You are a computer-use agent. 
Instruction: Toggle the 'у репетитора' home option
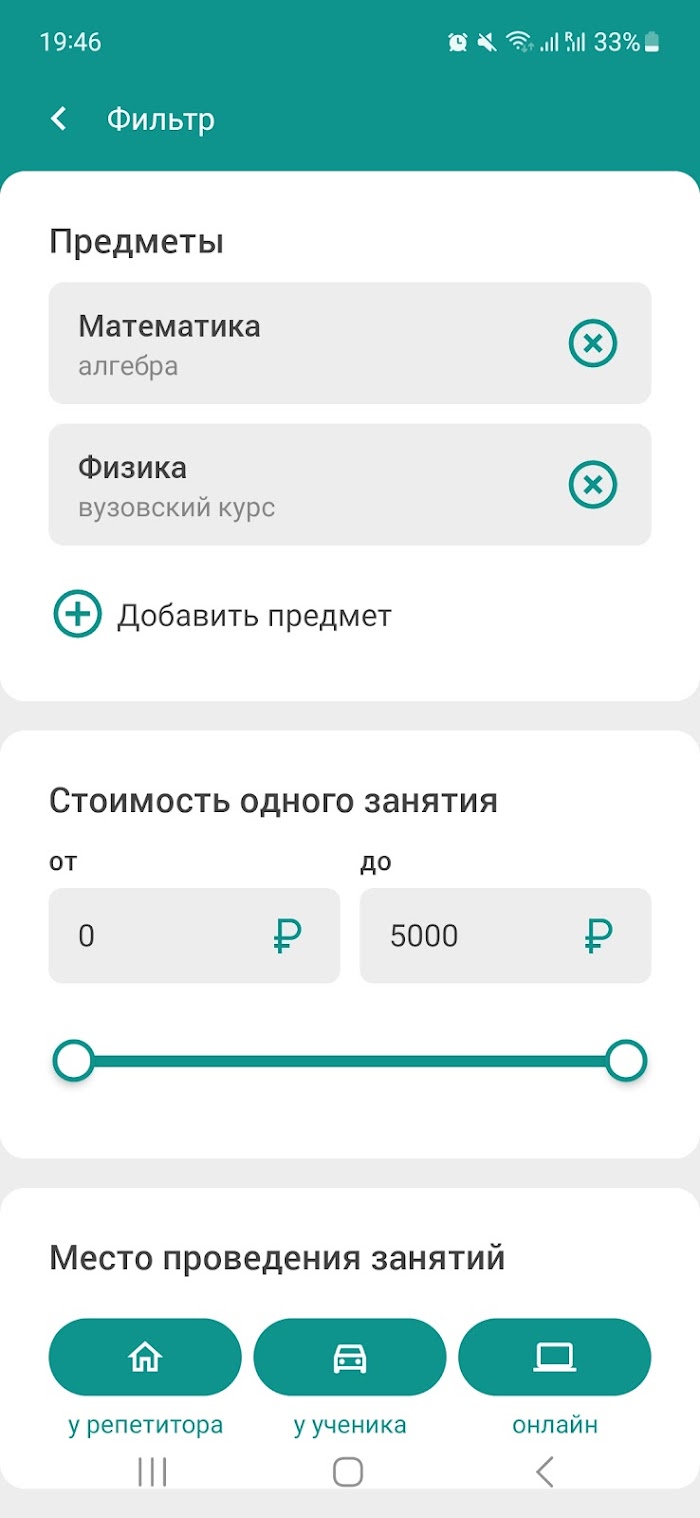tap(145, 1357)
